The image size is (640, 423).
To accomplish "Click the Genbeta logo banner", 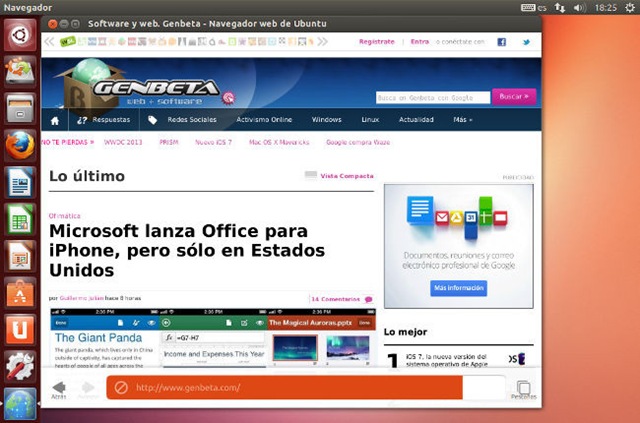I will pos(147,87).
